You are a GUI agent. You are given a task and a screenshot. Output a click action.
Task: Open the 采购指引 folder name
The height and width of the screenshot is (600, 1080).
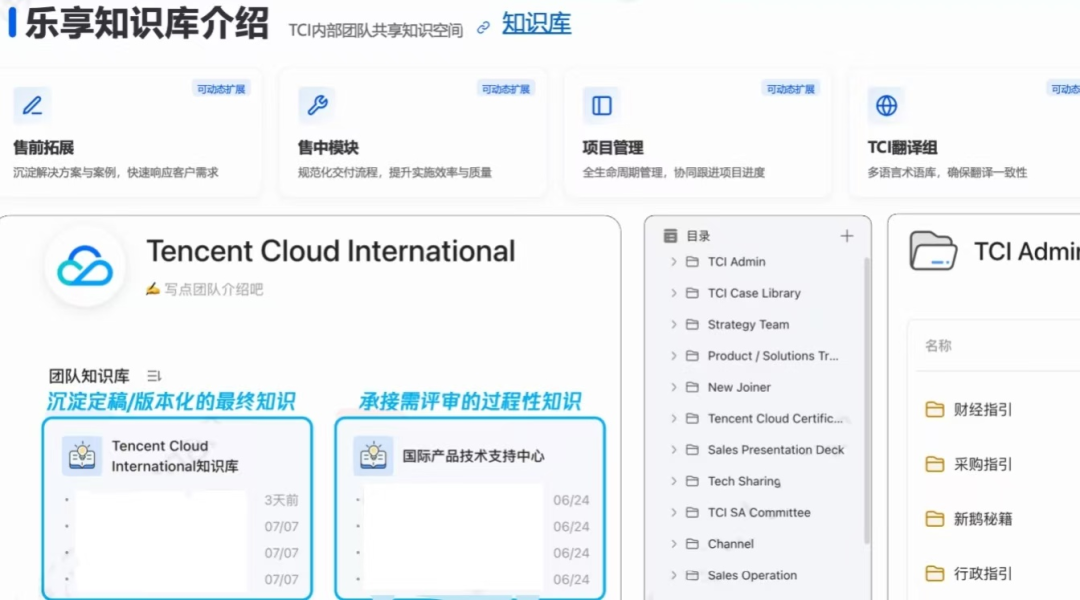(x=982, y=464)
